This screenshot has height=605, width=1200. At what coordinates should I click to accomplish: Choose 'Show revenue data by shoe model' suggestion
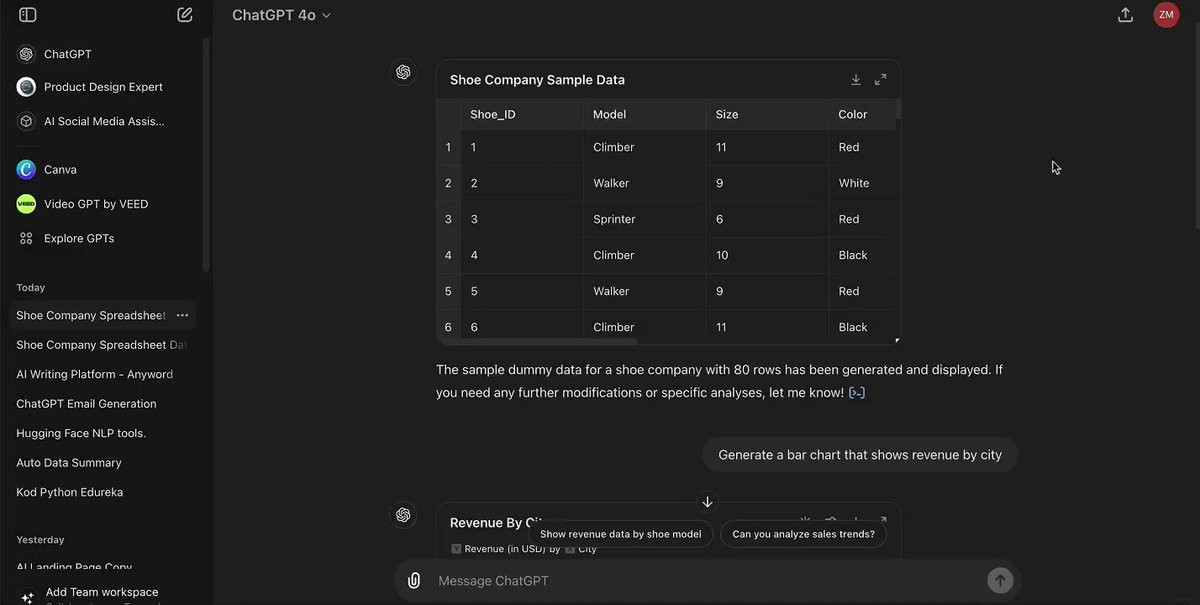pyautogui.click(x=620, y=534)
